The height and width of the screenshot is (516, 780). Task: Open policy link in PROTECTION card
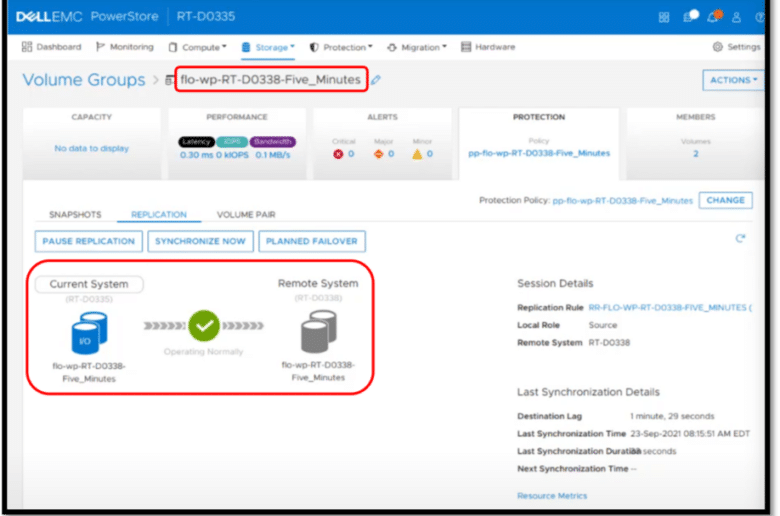[539, 153]
